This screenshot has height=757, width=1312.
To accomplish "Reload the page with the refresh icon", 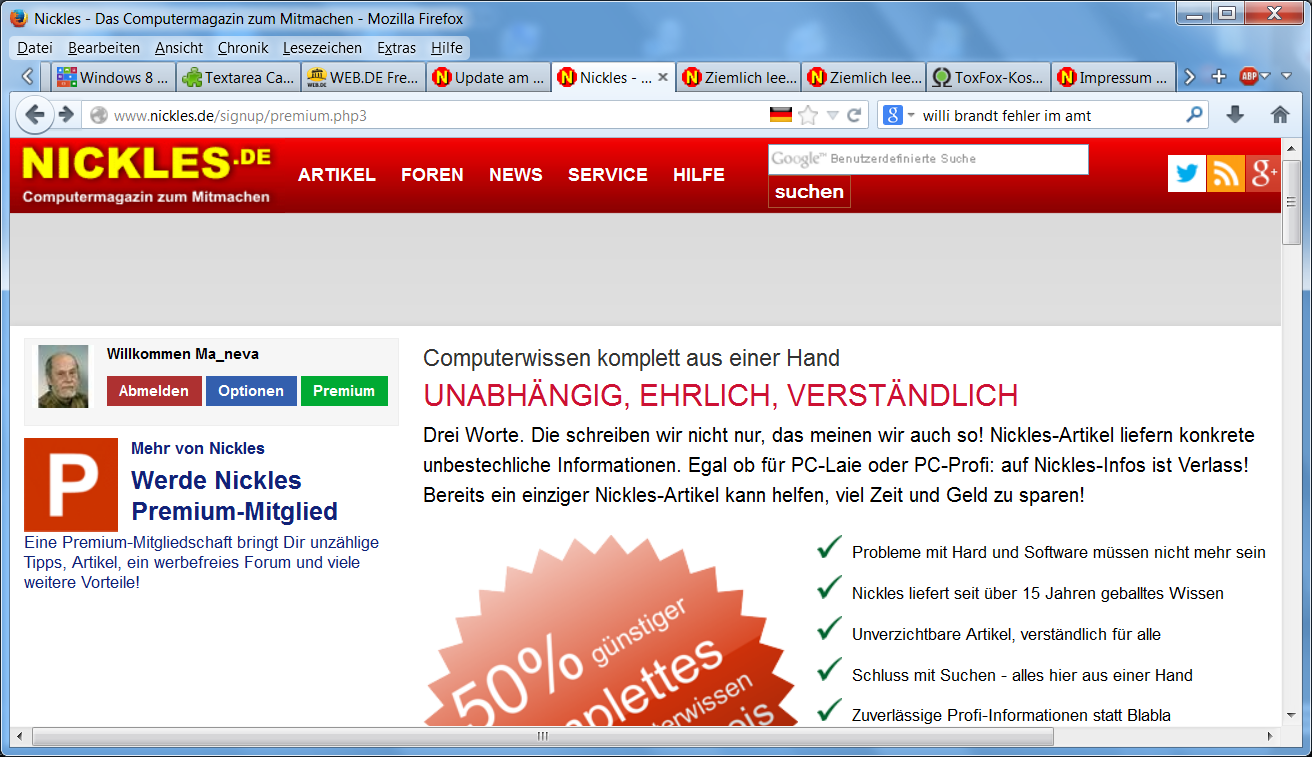I will [854, 115].
